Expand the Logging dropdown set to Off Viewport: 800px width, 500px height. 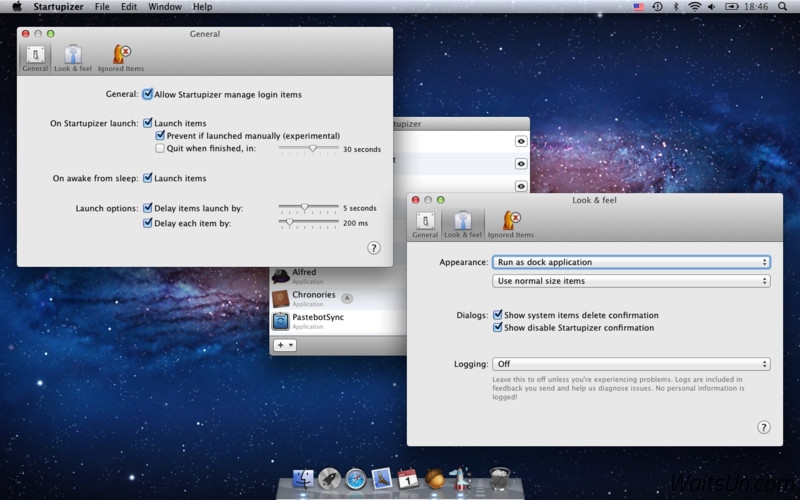631,364
